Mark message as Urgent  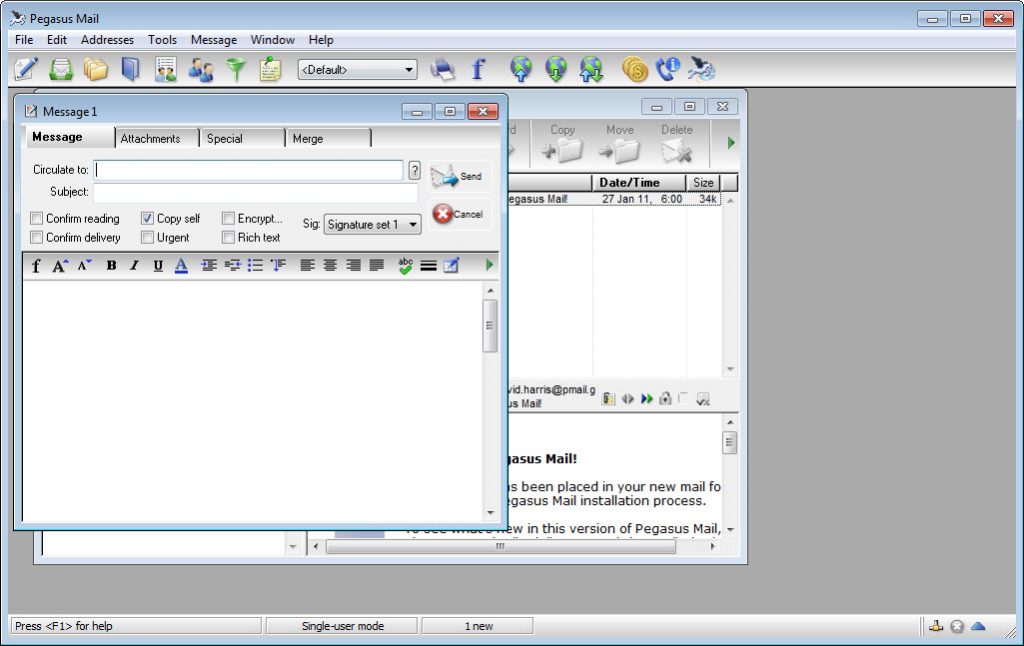pos(148,237)
